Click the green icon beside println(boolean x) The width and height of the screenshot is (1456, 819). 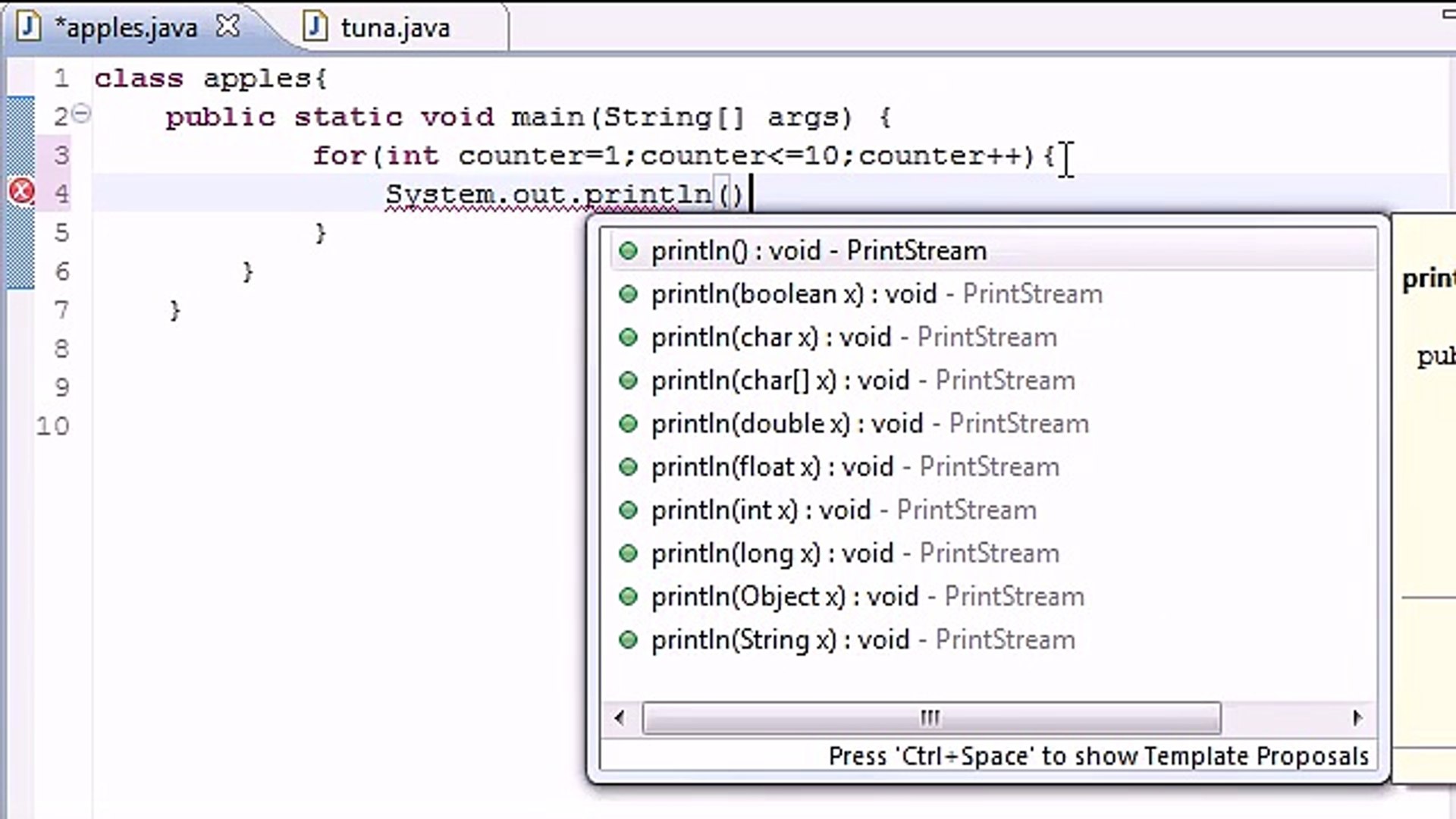(x=629, y=293)
